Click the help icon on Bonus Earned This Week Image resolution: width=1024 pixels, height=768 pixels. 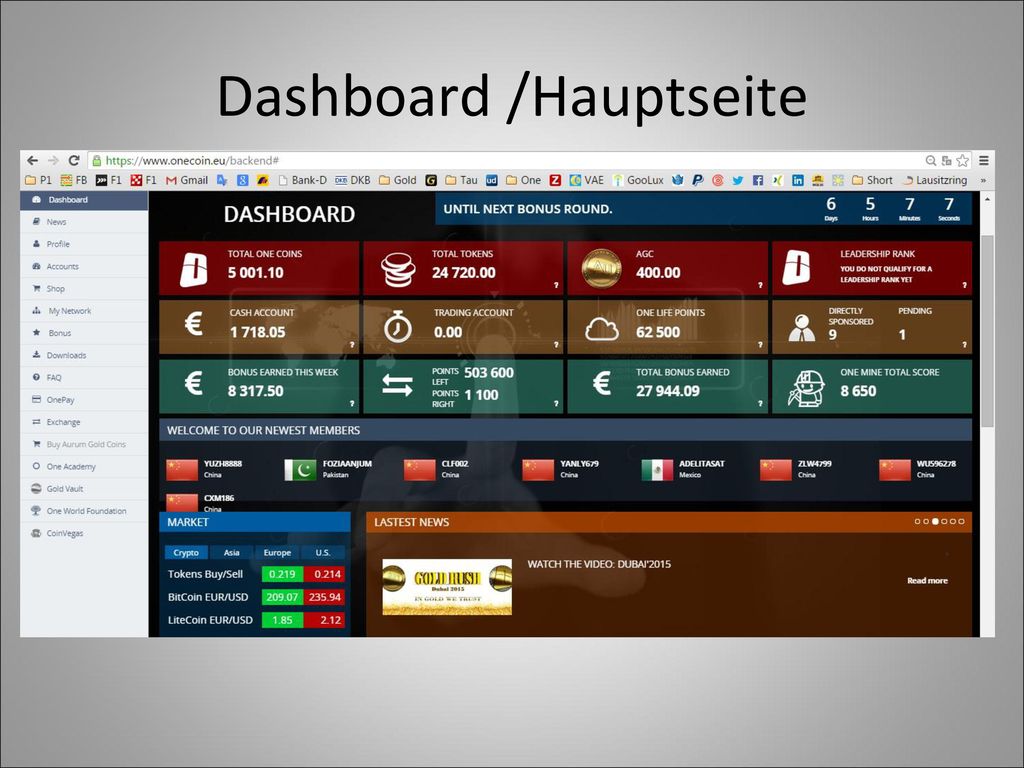click(x=352, y=404)
